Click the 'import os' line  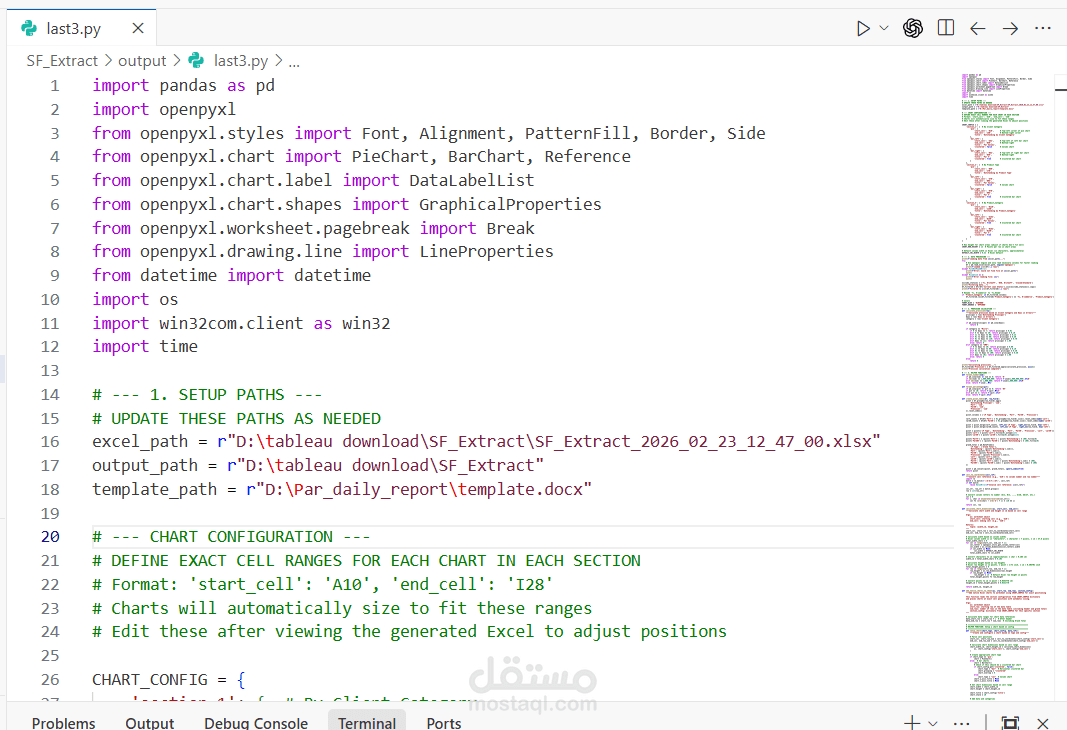(x=135, y=299)
